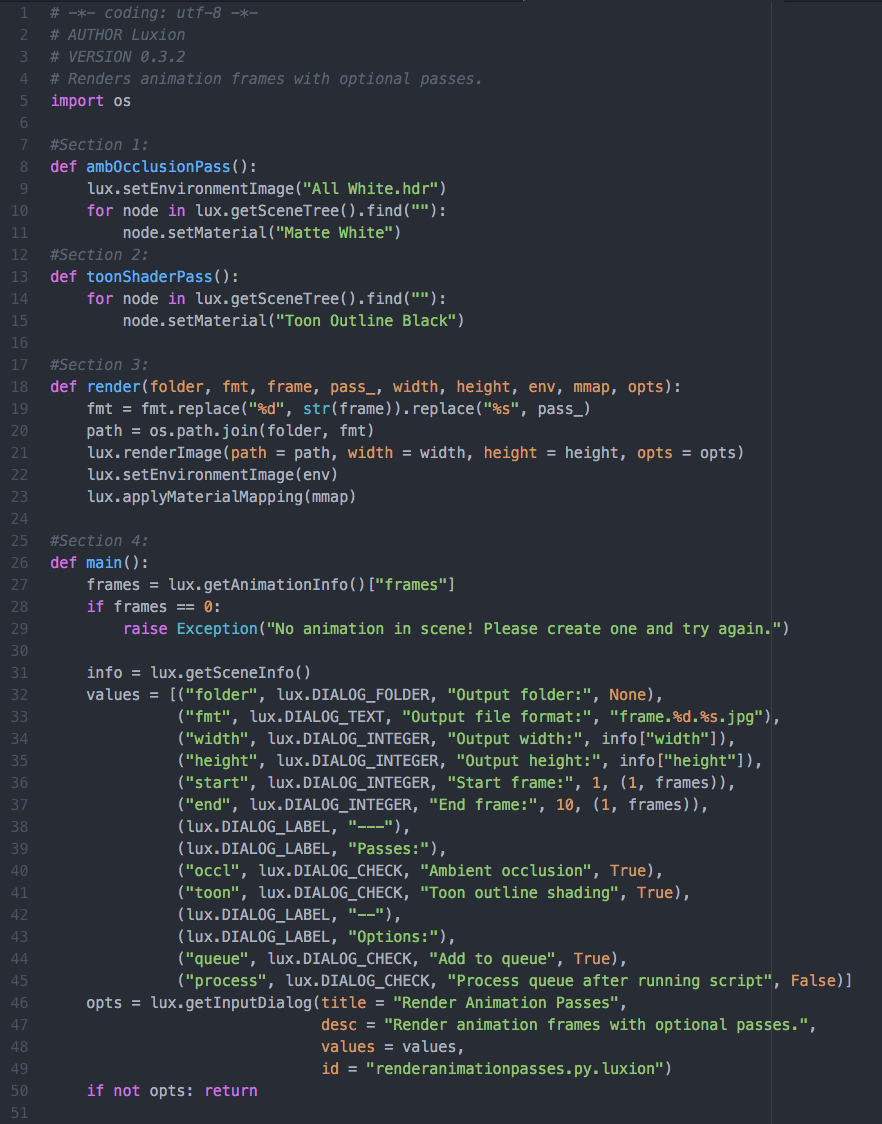
Task: Click the 'raise' keyword
Action: coord(145,629)
